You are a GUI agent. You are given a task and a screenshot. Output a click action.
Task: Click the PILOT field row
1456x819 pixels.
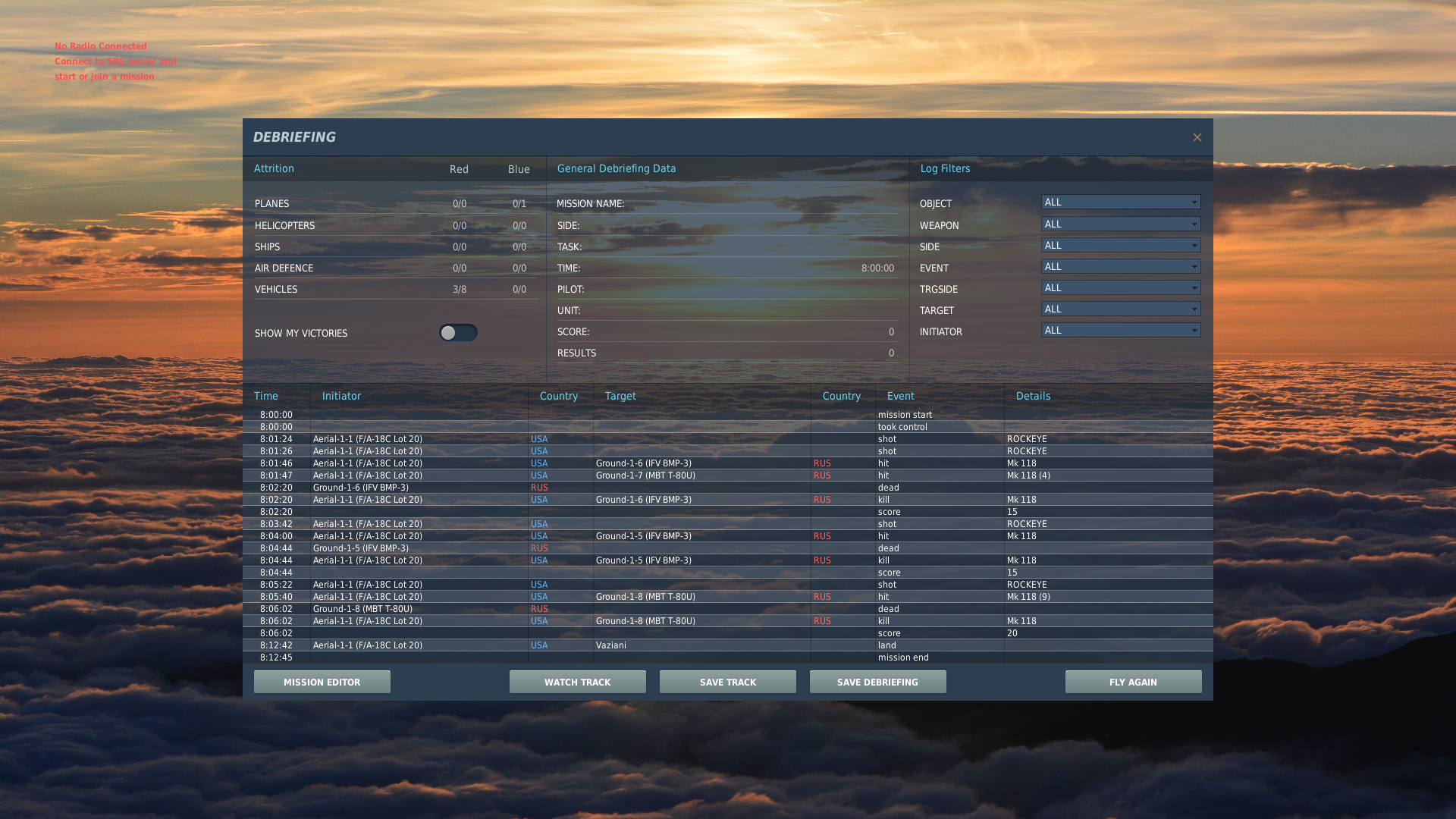(x=727, y=290)
